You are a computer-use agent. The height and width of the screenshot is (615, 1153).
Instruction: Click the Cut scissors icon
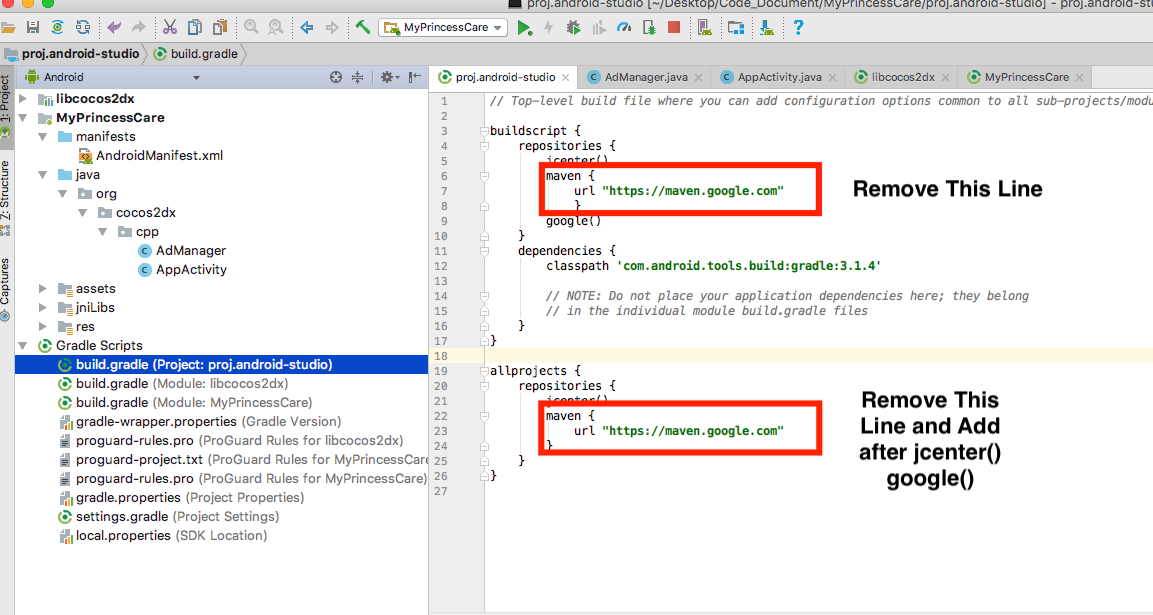pos(169,28)
